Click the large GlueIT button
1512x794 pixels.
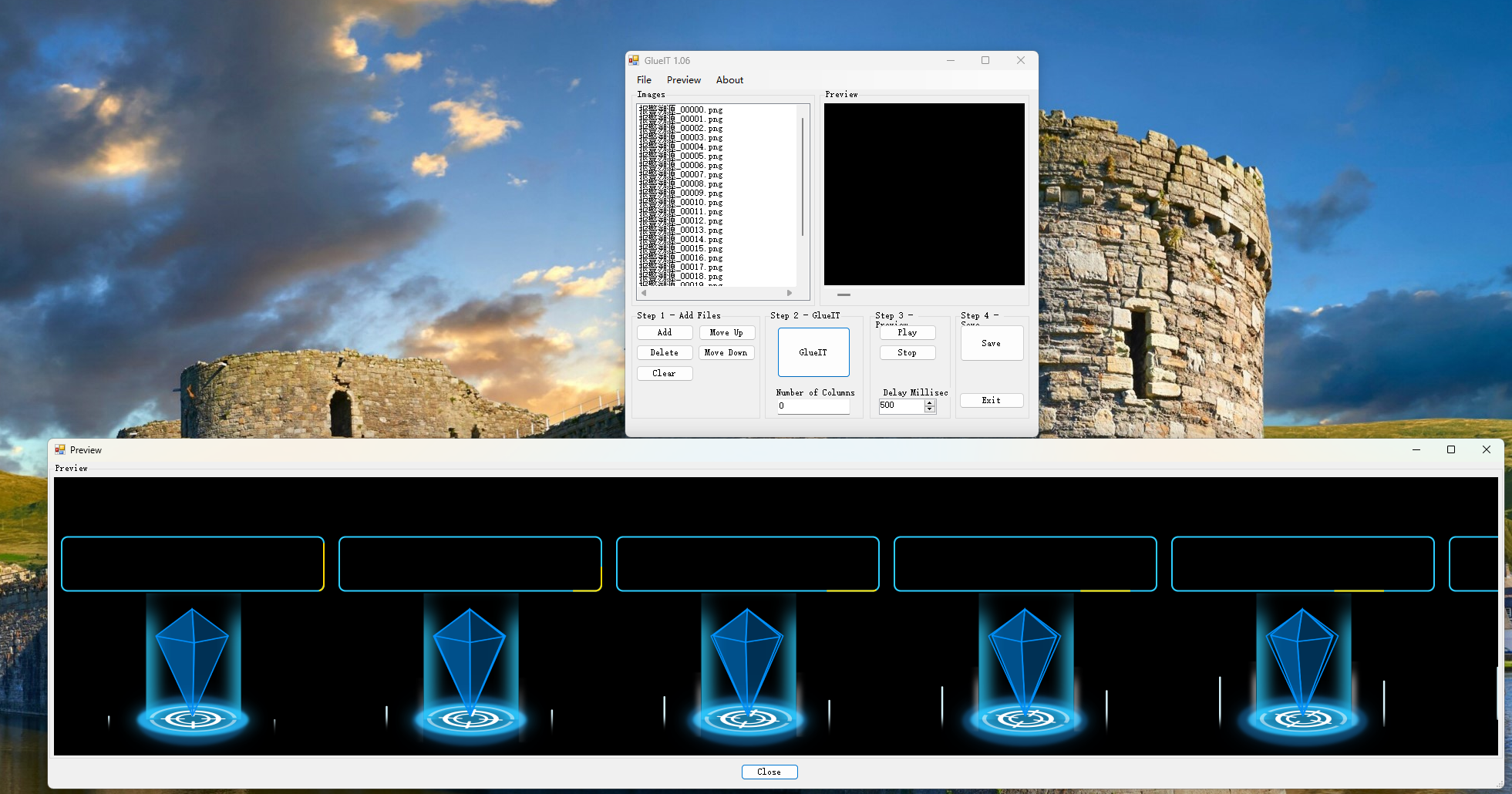[x=813, y=352]
